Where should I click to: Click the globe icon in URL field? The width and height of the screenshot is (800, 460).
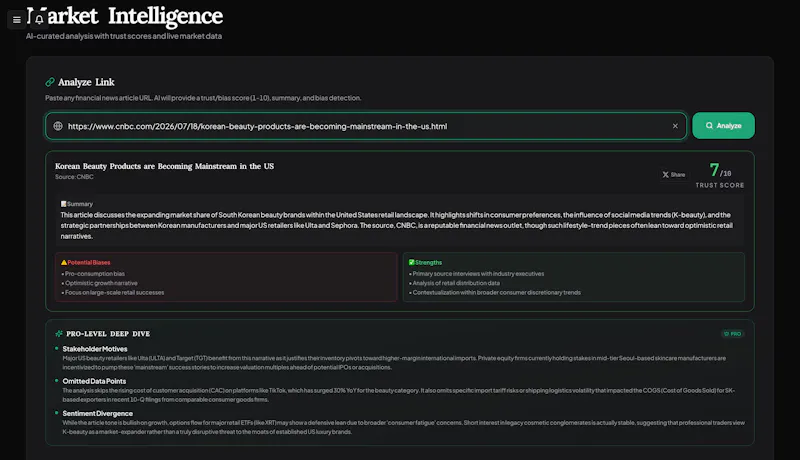58,126
